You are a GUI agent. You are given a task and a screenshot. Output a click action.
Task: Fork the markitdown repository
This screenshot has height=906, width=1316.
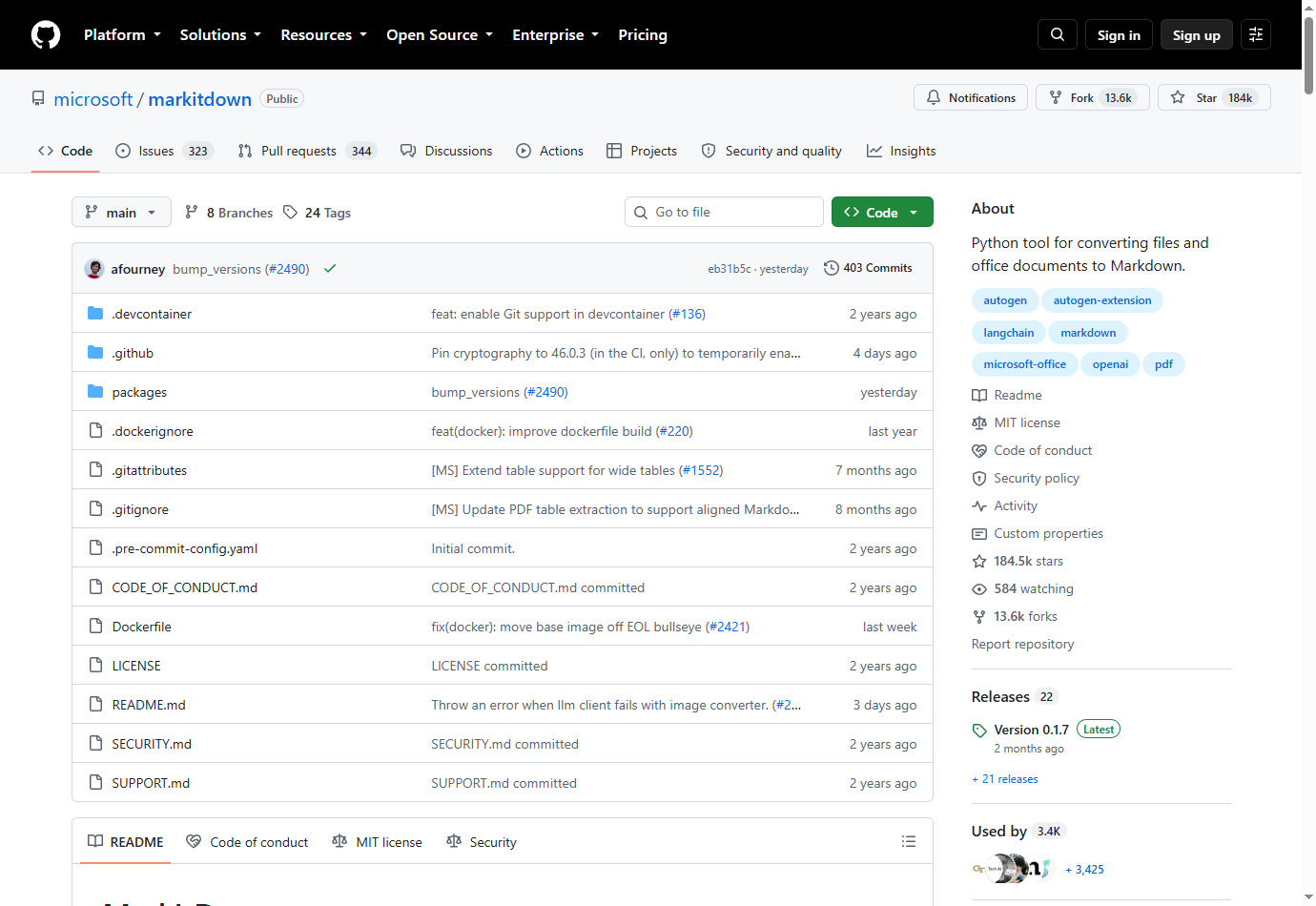coord(1093,97)
